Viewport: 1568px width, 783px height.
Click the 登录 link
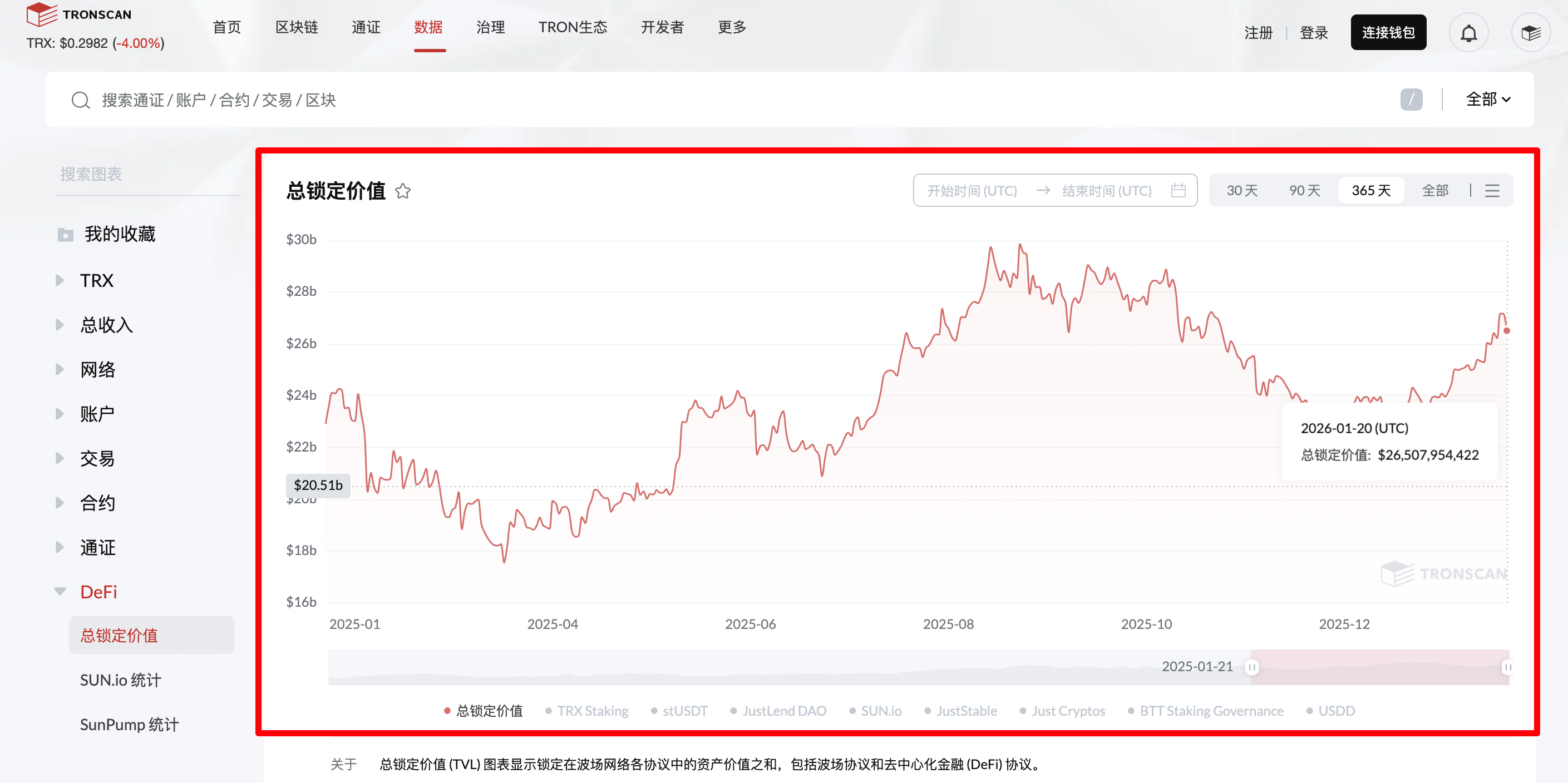pyautogui.click(x=1314, y=33)
